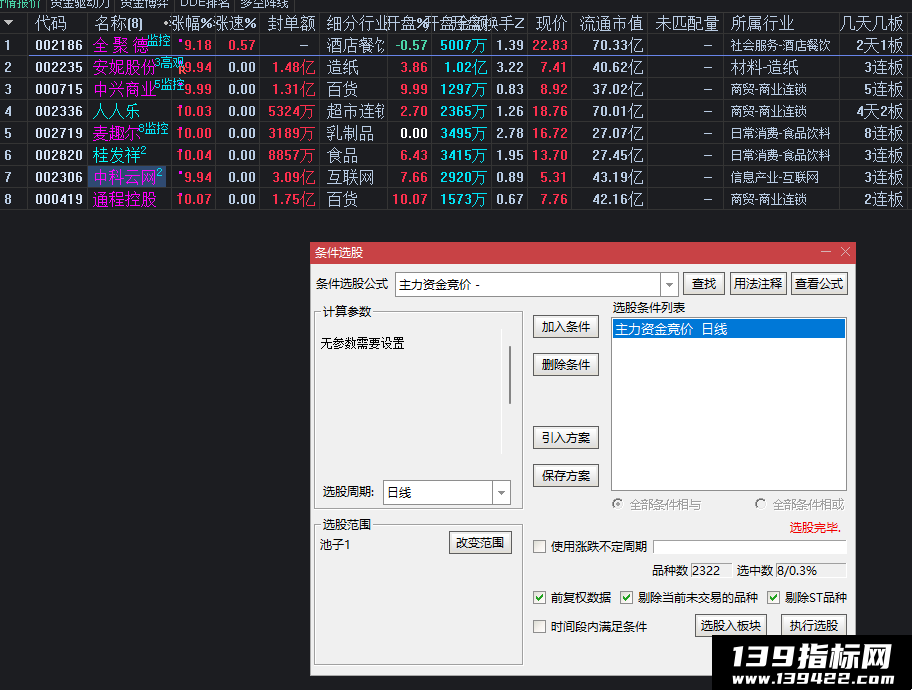Viewport: 912px width, 690px height.
Task: Click the 加入条件 button
Action: pos(565,327)
